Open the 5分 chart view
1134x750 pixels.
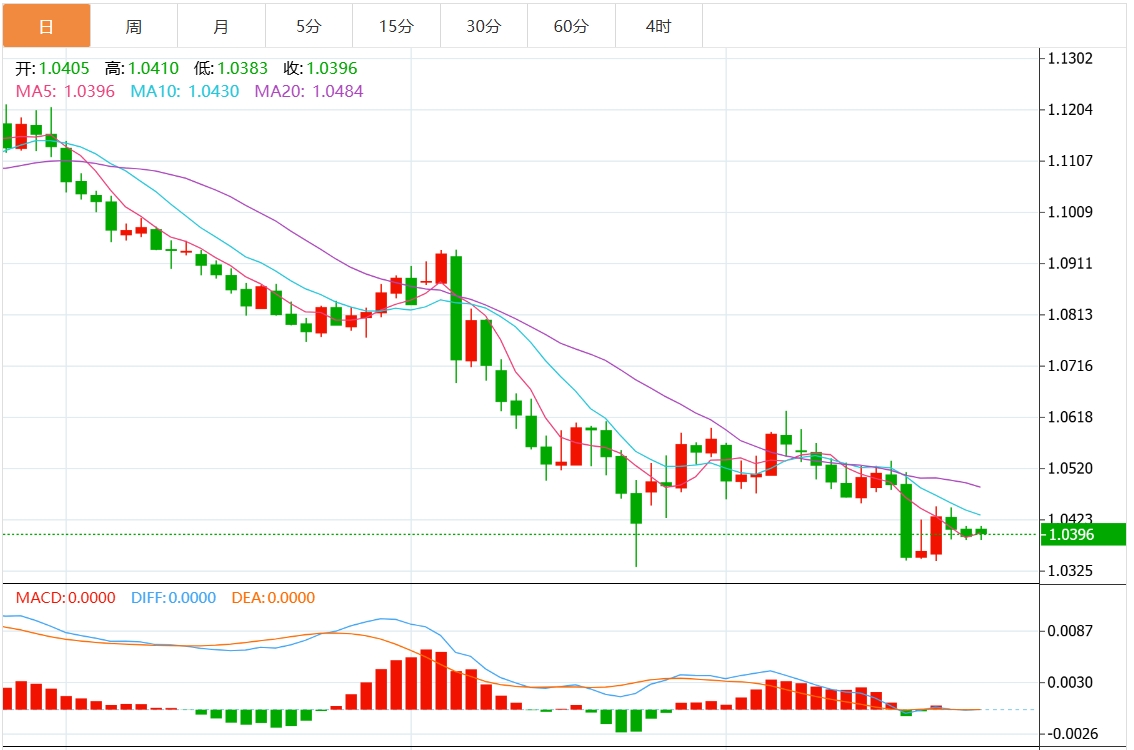(307, 25)
